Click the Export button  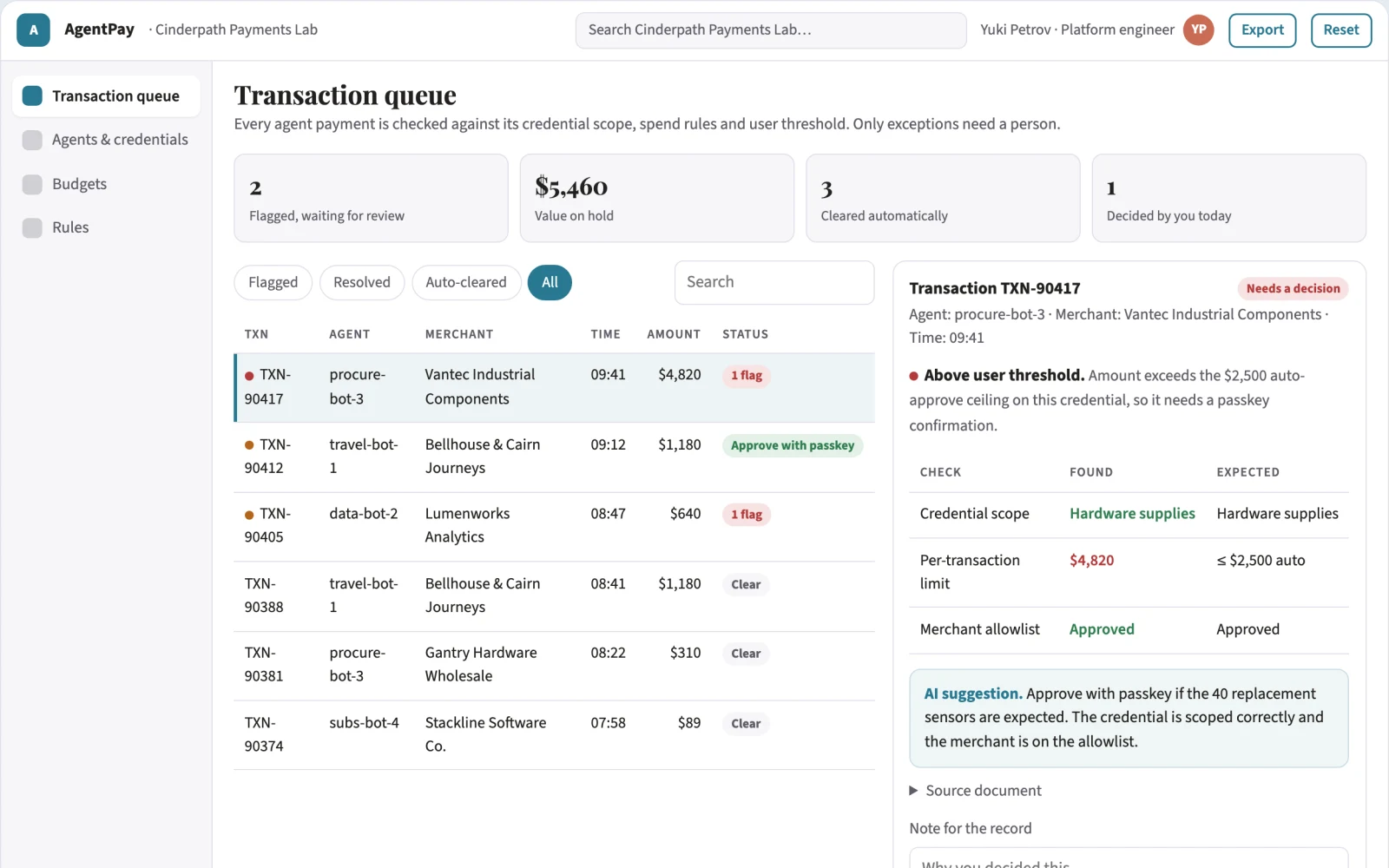(x=1262, y=30)
